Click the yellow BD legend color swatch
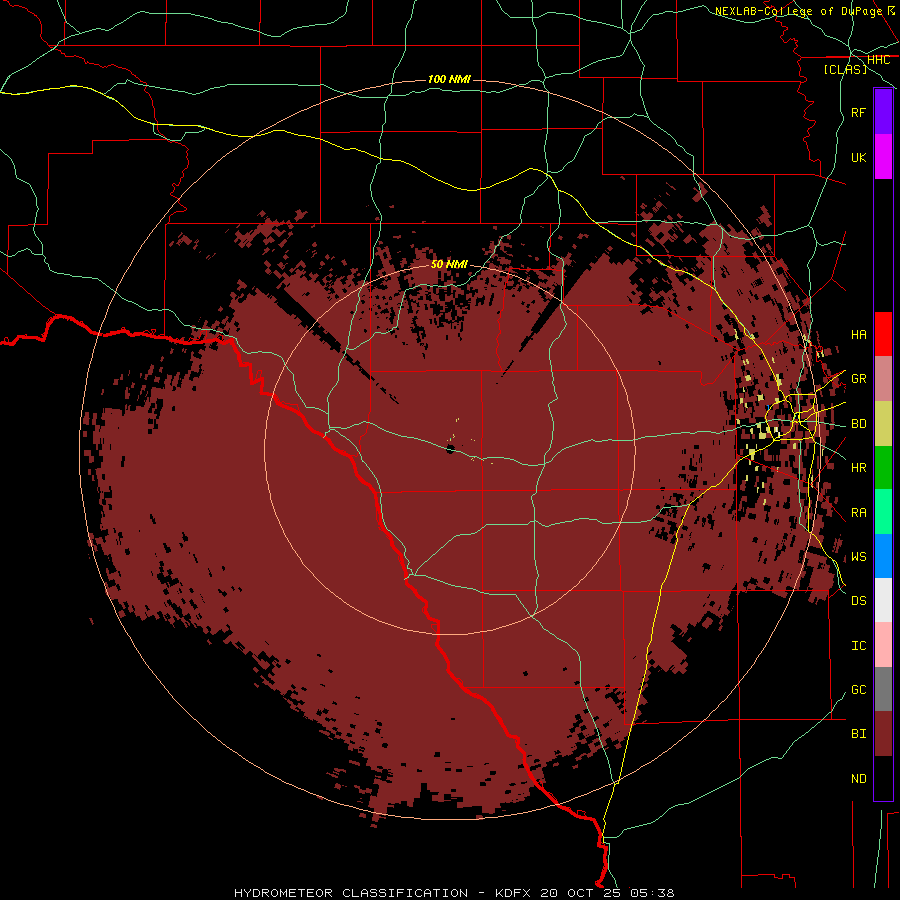 tap(883, 424)
